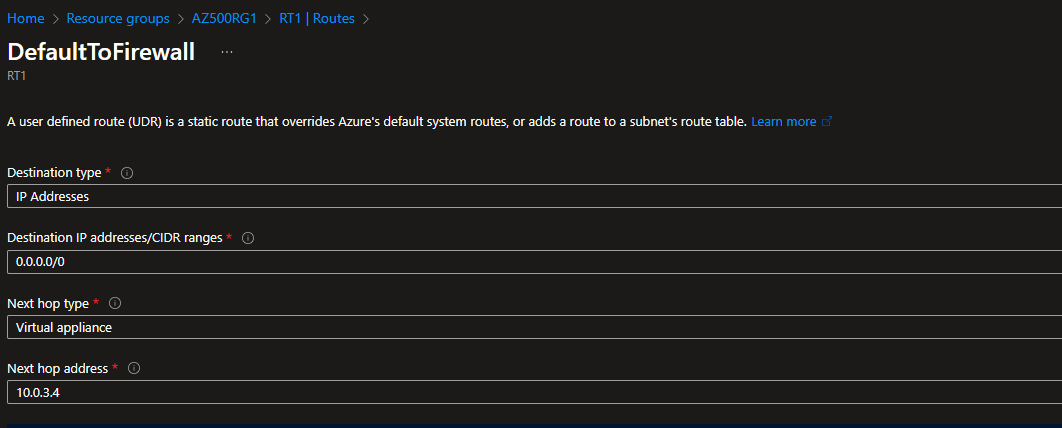Expand the Destination type dropdown showing IP Addresses
The height and width of the screenshot is (428, 1062).
(530, 196)
